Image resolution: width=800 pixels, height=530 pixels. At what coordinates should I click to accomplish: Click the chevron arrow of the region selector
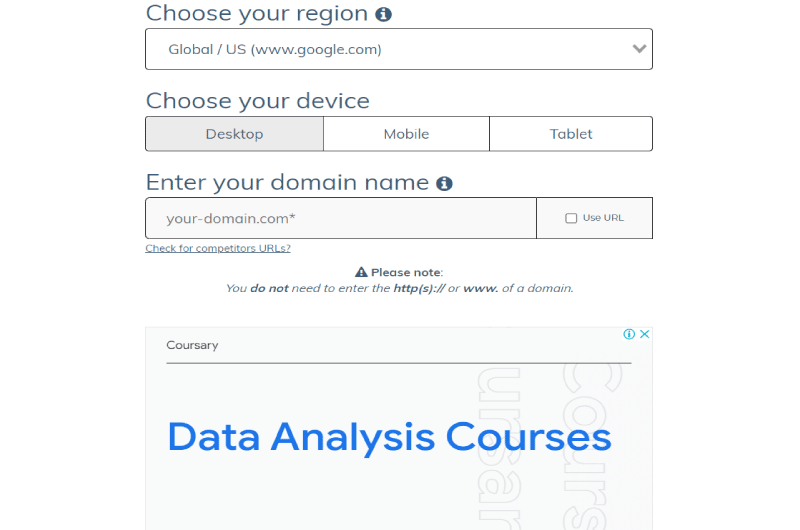pos(639,49)
